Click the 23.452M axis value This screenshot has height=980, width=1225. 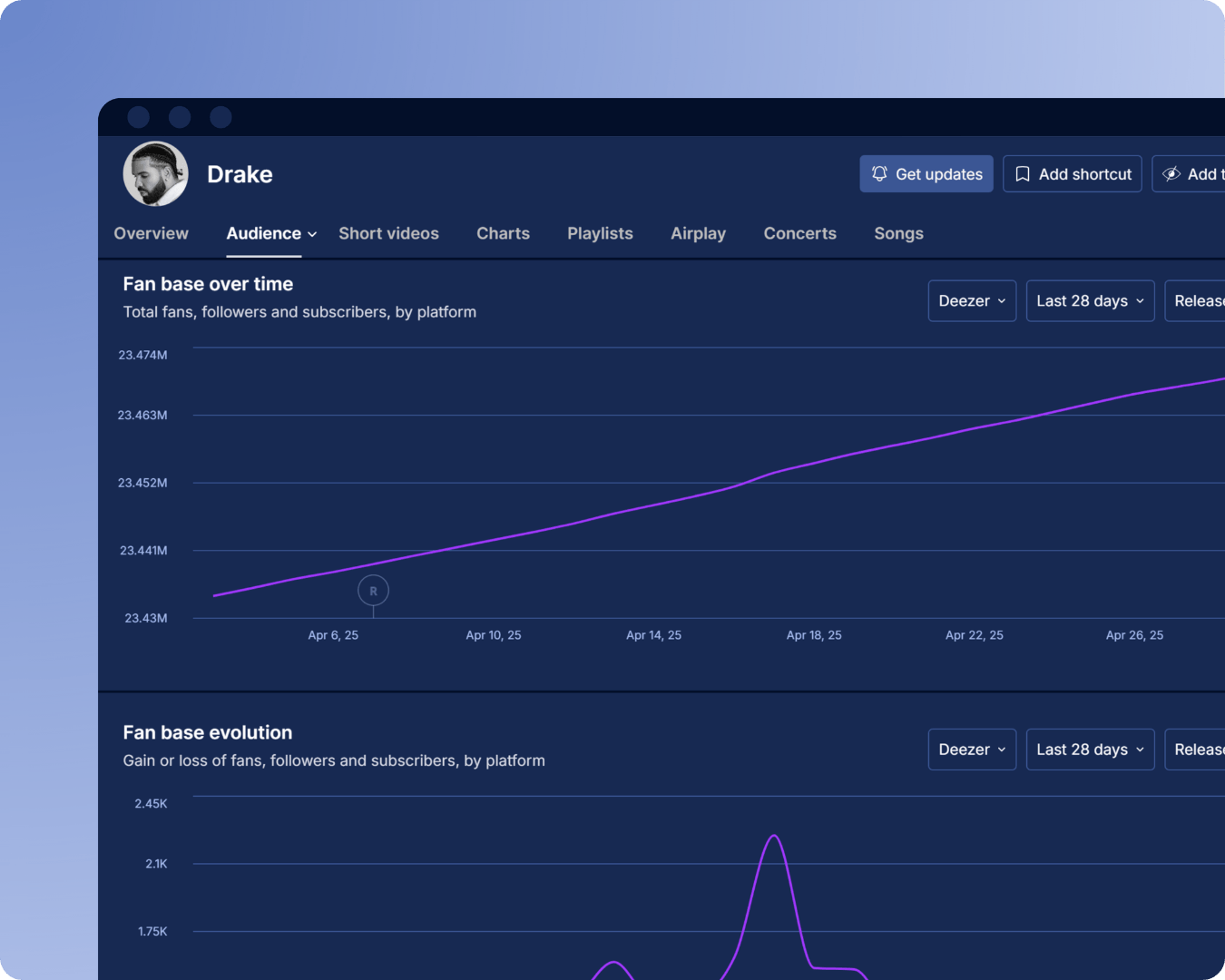[x=142, y=483]
